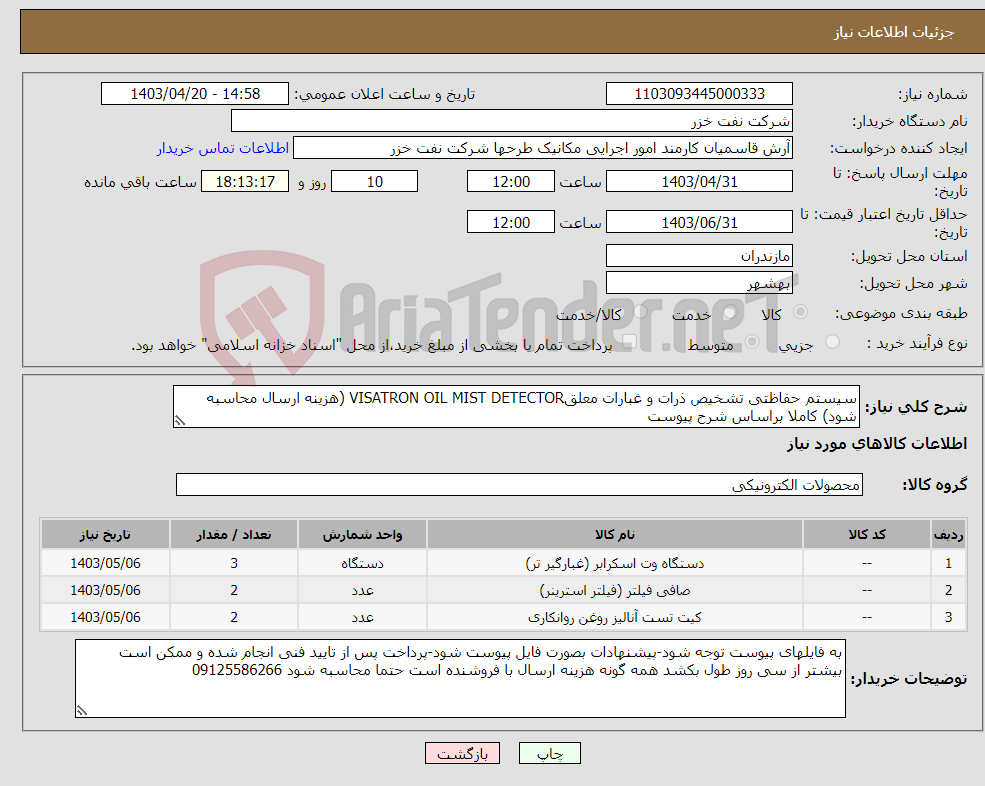Image resolution: width=985 pixels, height=786 pixels.
Task: Click the واحد شمارش column header
Action: coord(362,535)
